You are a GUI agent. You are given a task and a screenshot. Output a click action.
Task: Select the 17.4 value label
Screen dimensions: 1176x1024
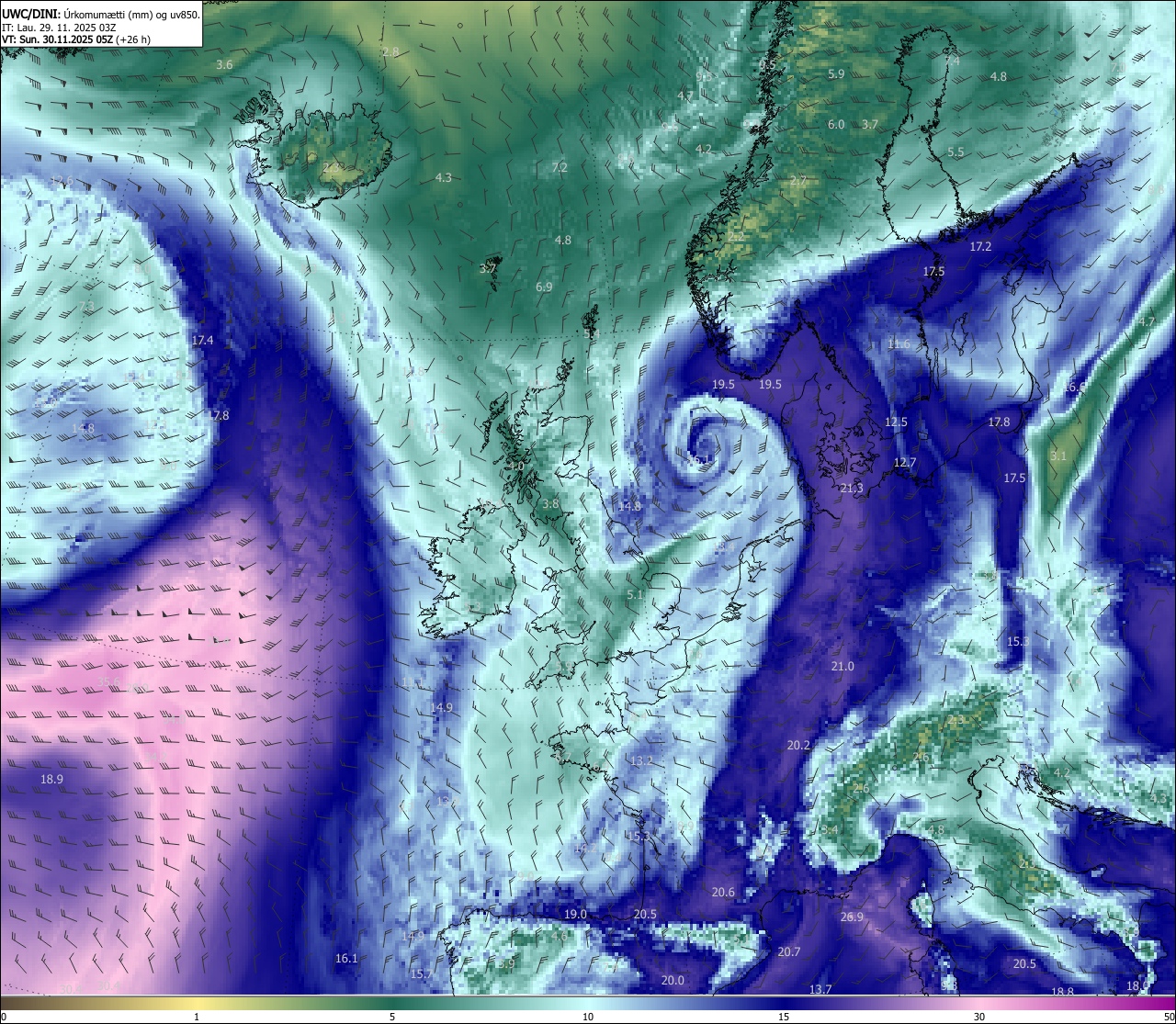(202, 340)
